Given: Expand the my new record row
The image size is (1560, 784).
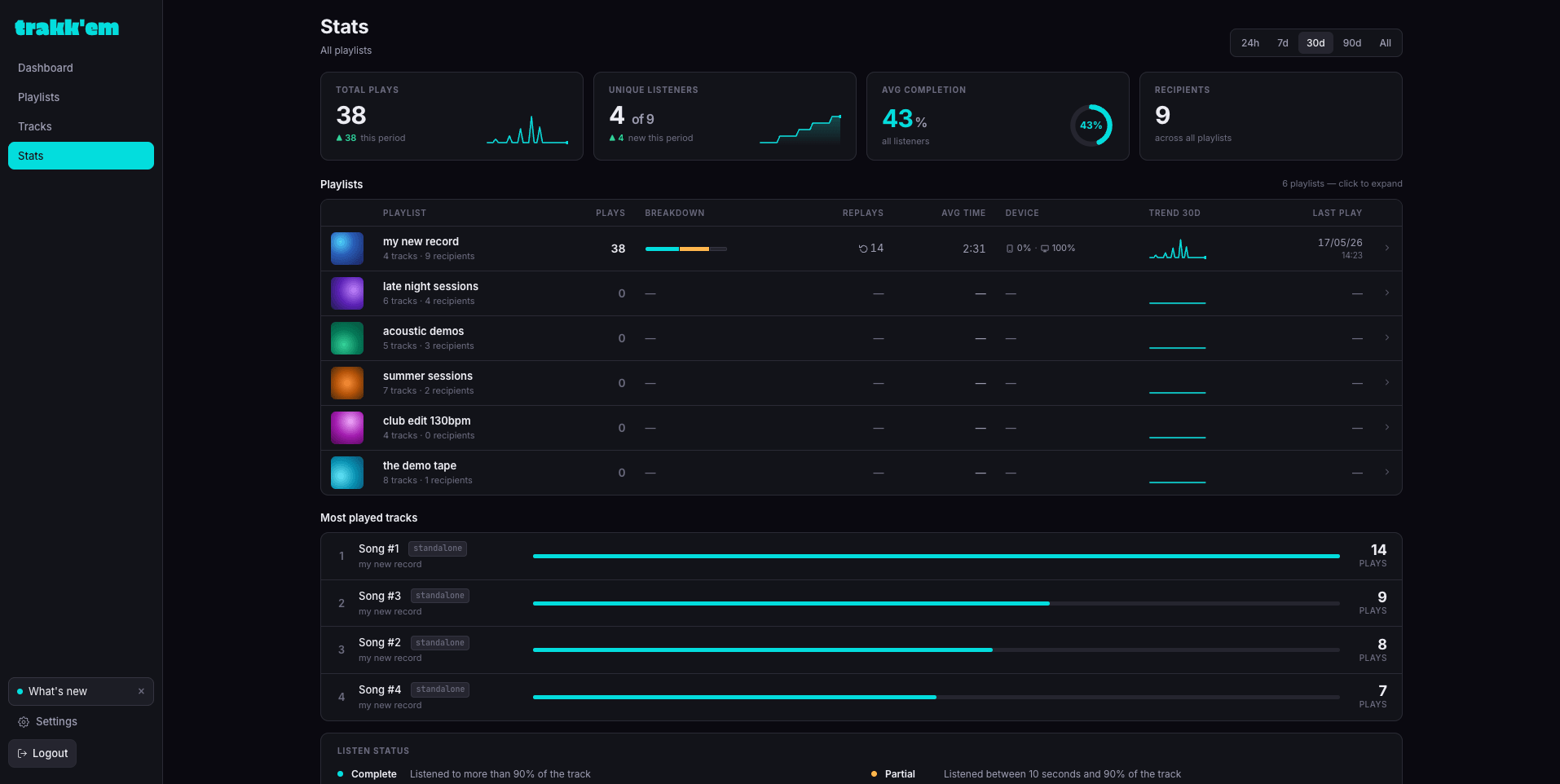Looking at the screenshot, I should pos(862,249).
